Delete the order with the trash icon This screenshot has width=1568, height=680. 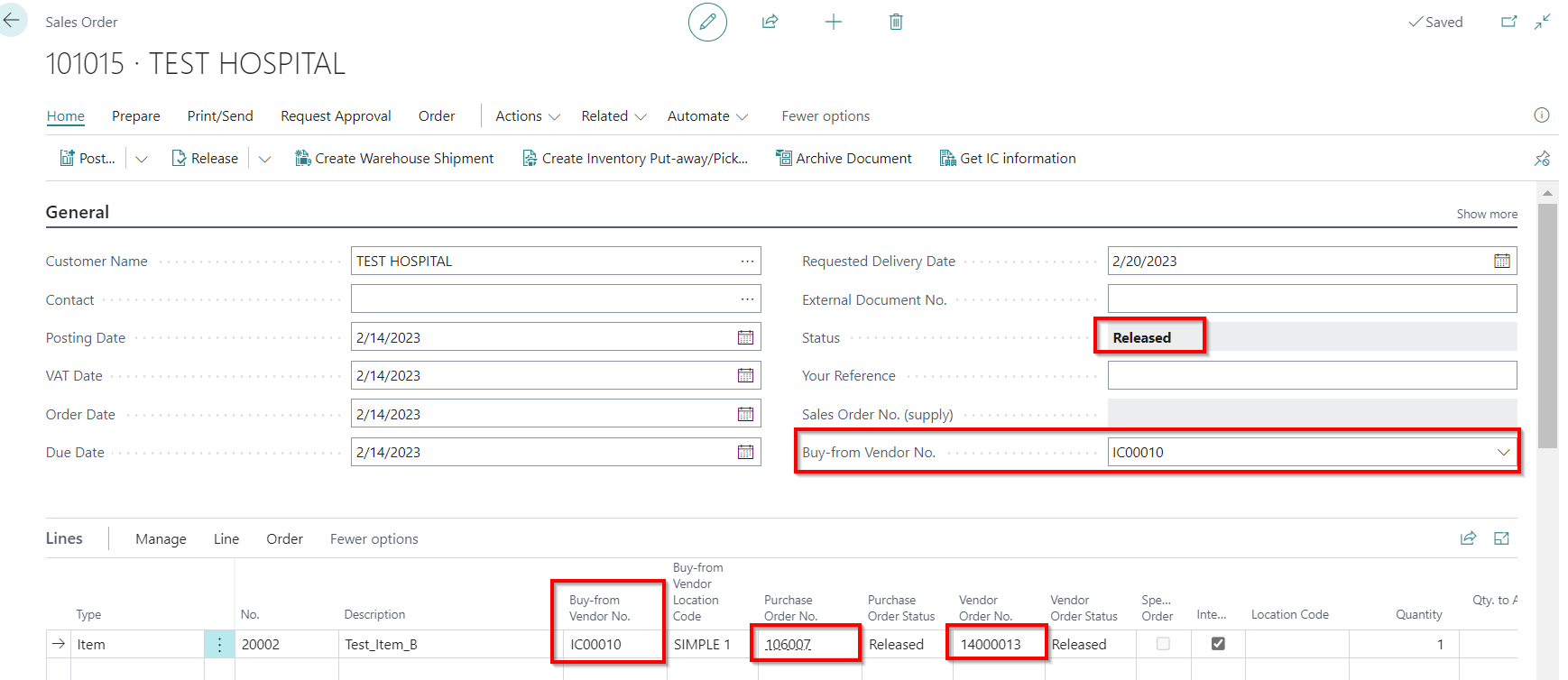pyautogui.click(x=896, y=22)
